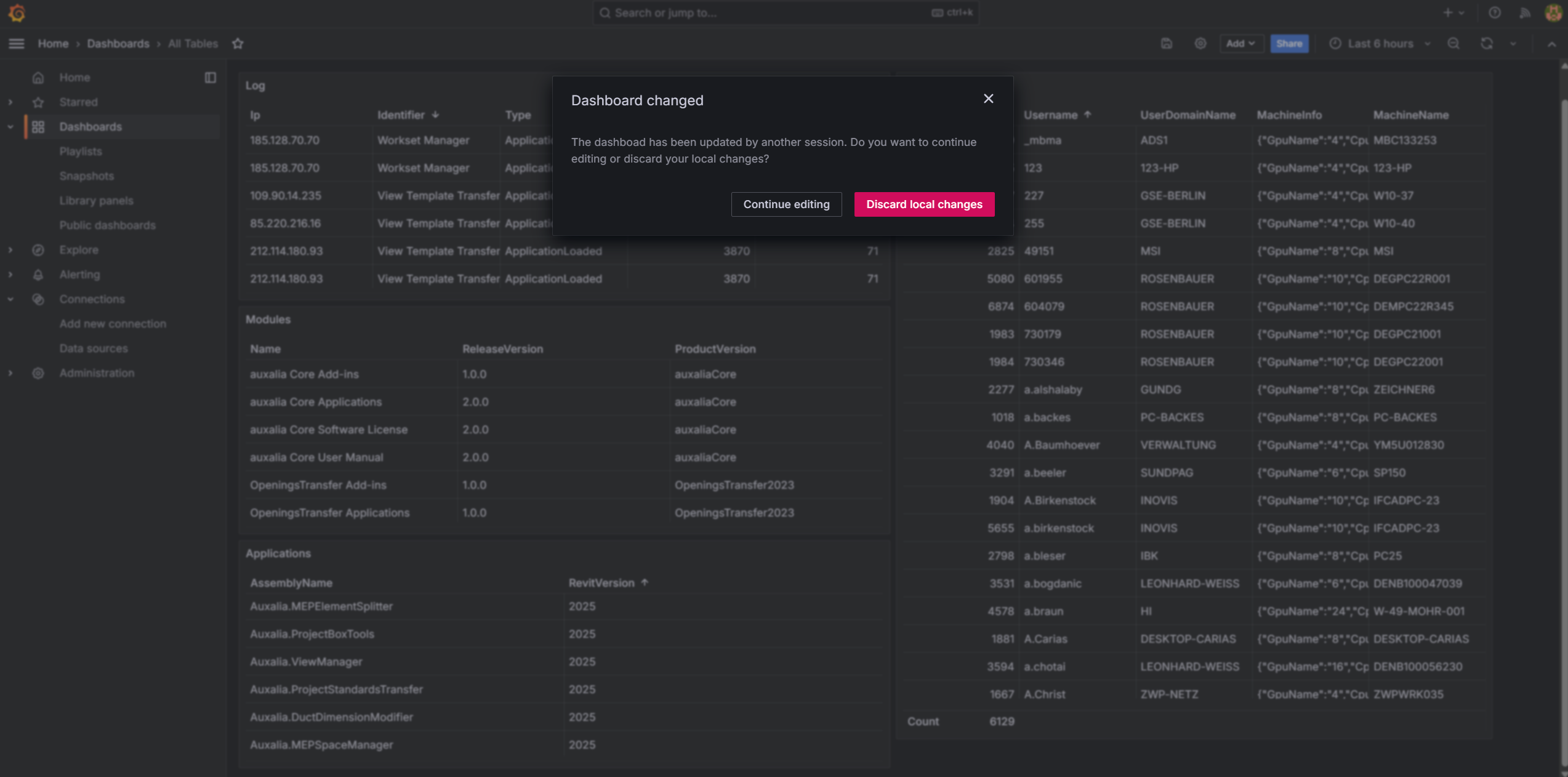Open Public dashboards in sidebar

click(107, 225)
